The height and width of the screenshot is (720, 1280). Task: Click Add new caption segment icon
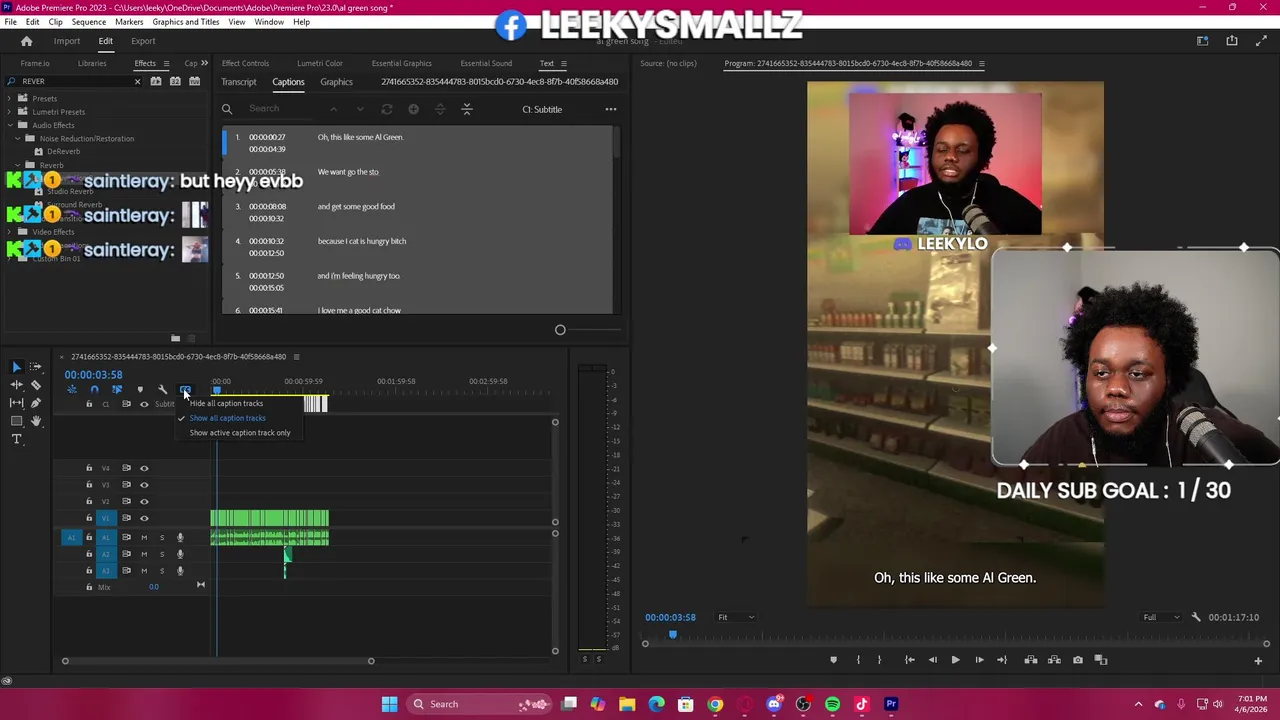[414, 109]
